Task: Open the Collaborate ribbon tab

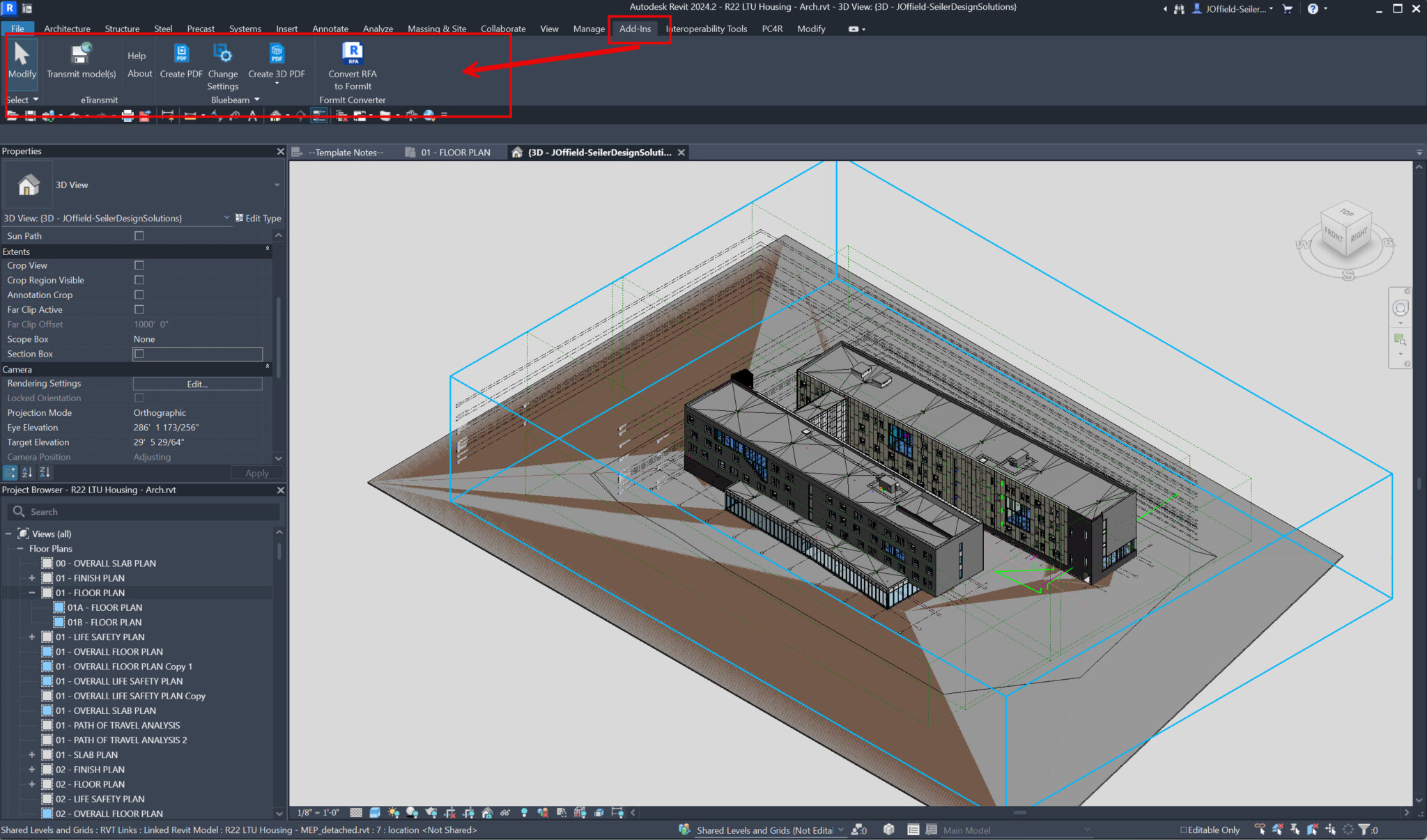Action: coord(503,29)
